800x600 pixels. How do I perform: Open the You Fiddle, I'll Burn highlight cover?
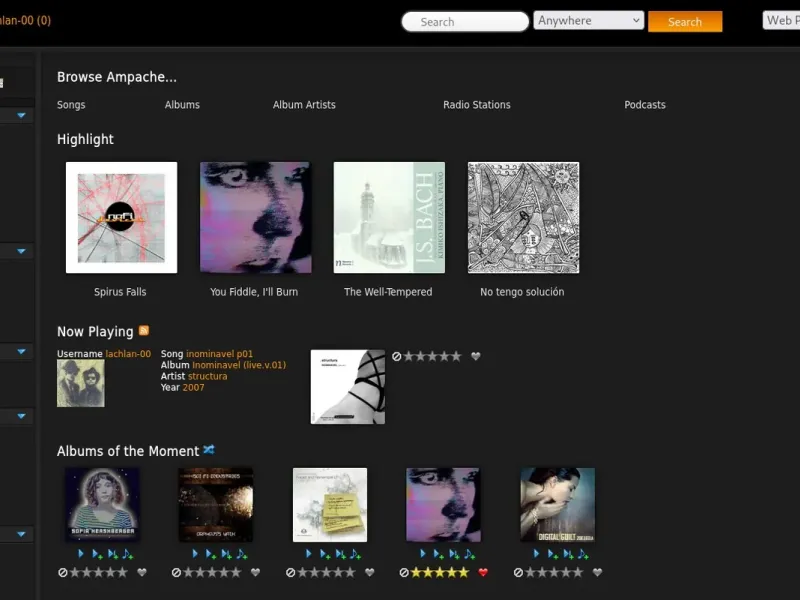[x=255, y=217]
